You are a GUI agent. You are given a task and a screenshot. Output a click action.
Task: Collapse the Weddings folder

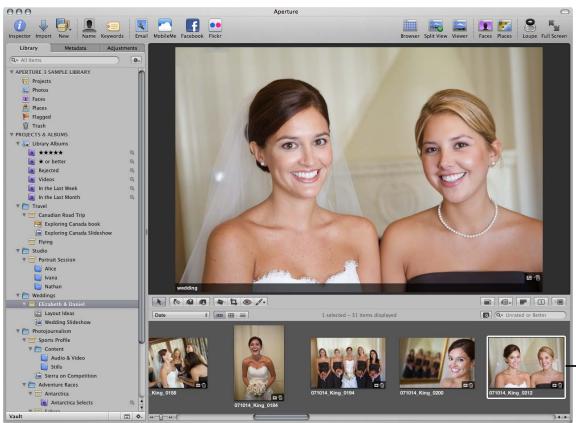click(x=18, y=295)
